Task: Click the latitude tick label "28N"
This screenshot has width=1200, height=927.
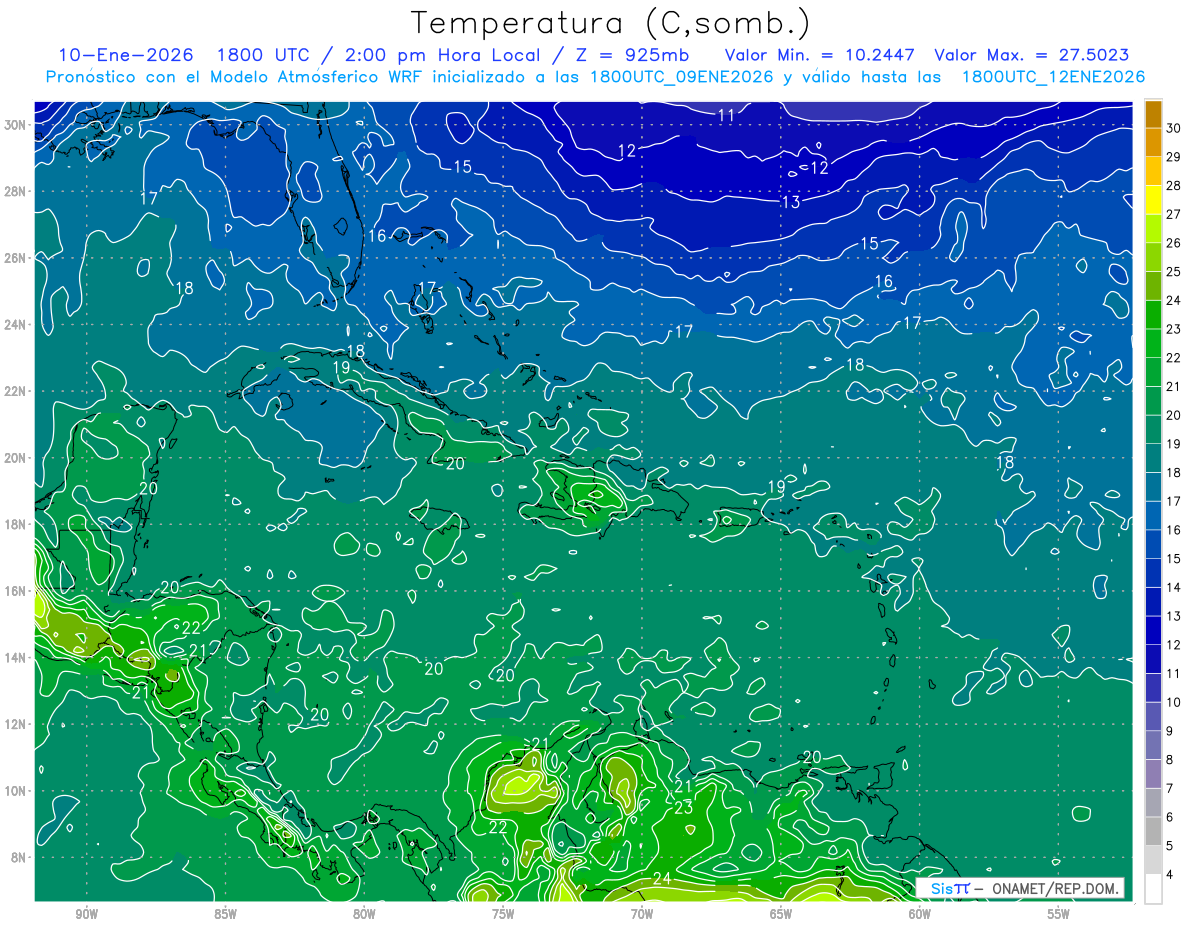Action: 17,191
